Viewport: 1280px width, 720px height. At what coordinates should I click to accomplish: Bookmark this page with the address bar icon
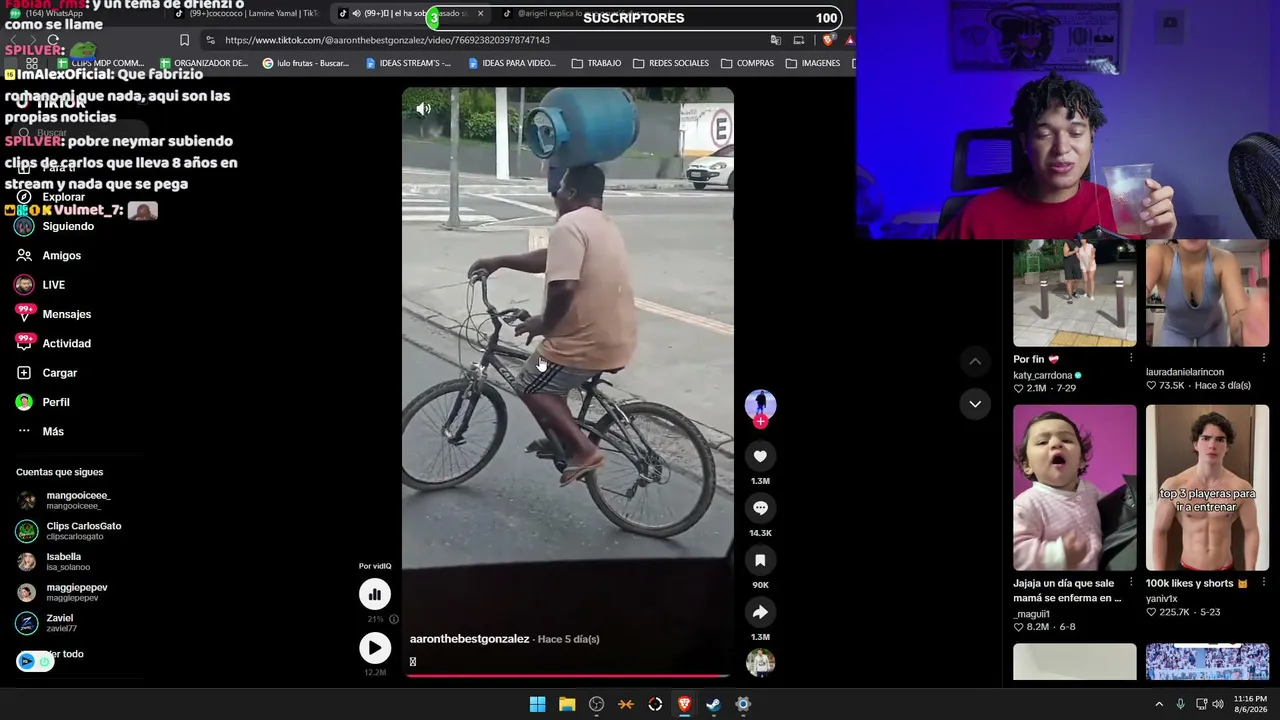(x=184, y=40)
